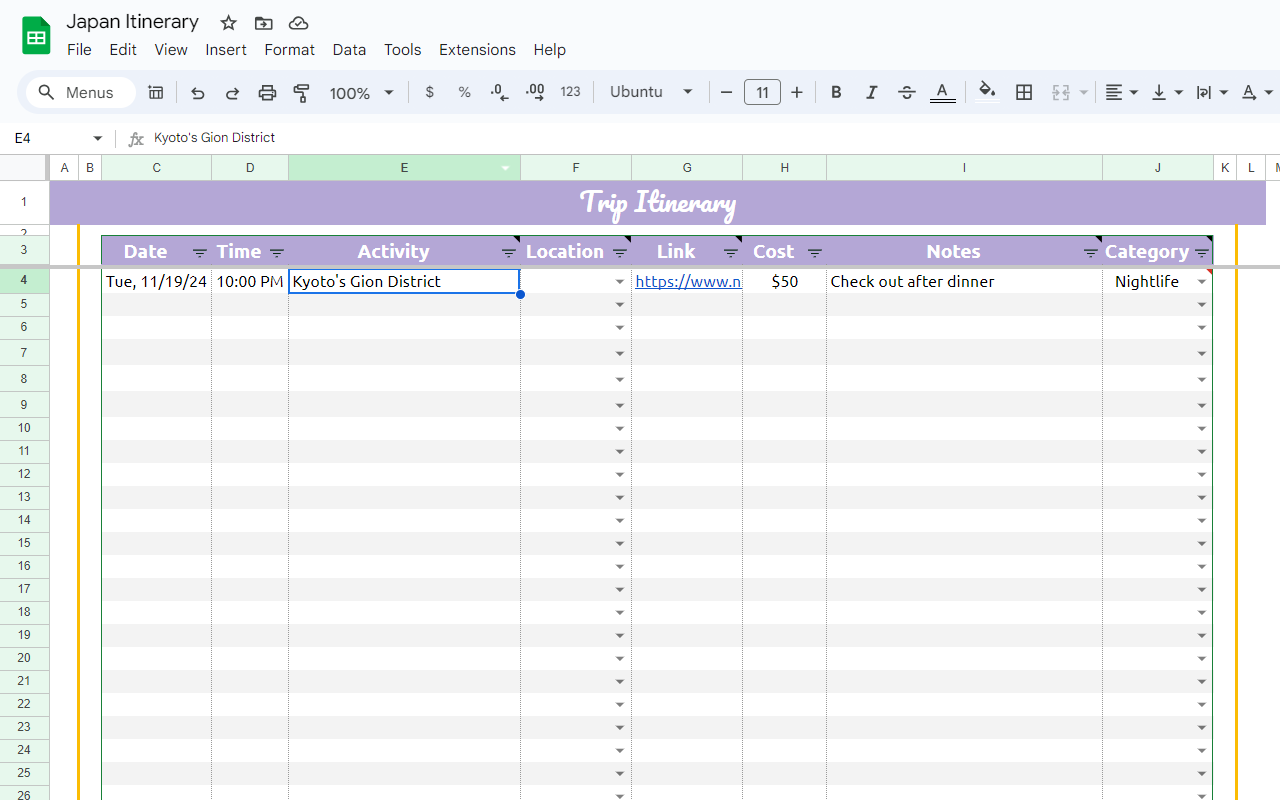Open the Edit menu
This screenshot has width=1280, height=800.
123,49
